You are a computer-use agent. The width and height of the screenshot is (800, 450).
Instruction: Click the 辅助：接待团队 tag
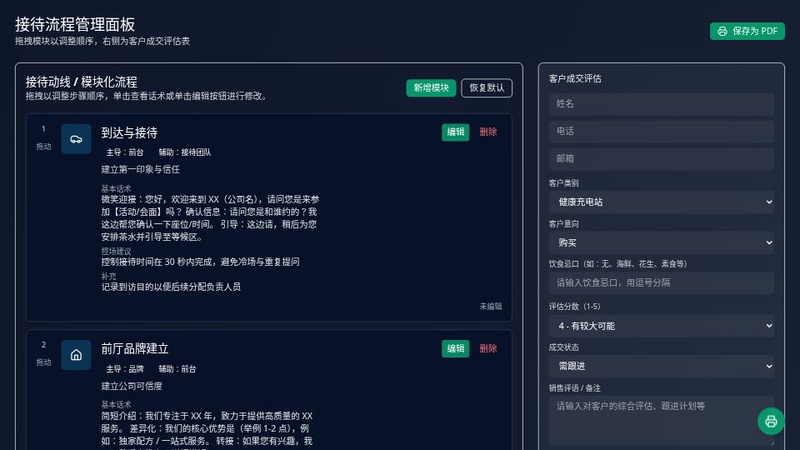(185, 153)
